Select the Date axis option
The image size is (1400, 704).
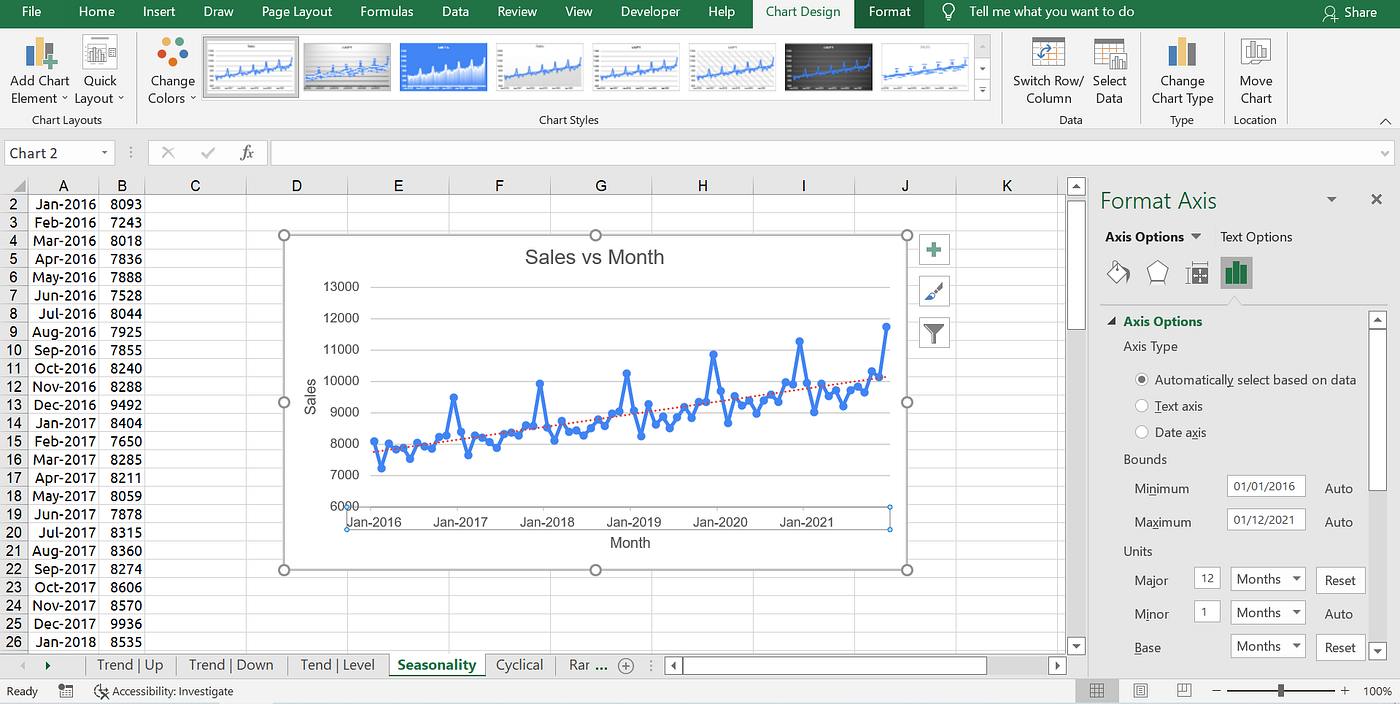pos(1141,431)
